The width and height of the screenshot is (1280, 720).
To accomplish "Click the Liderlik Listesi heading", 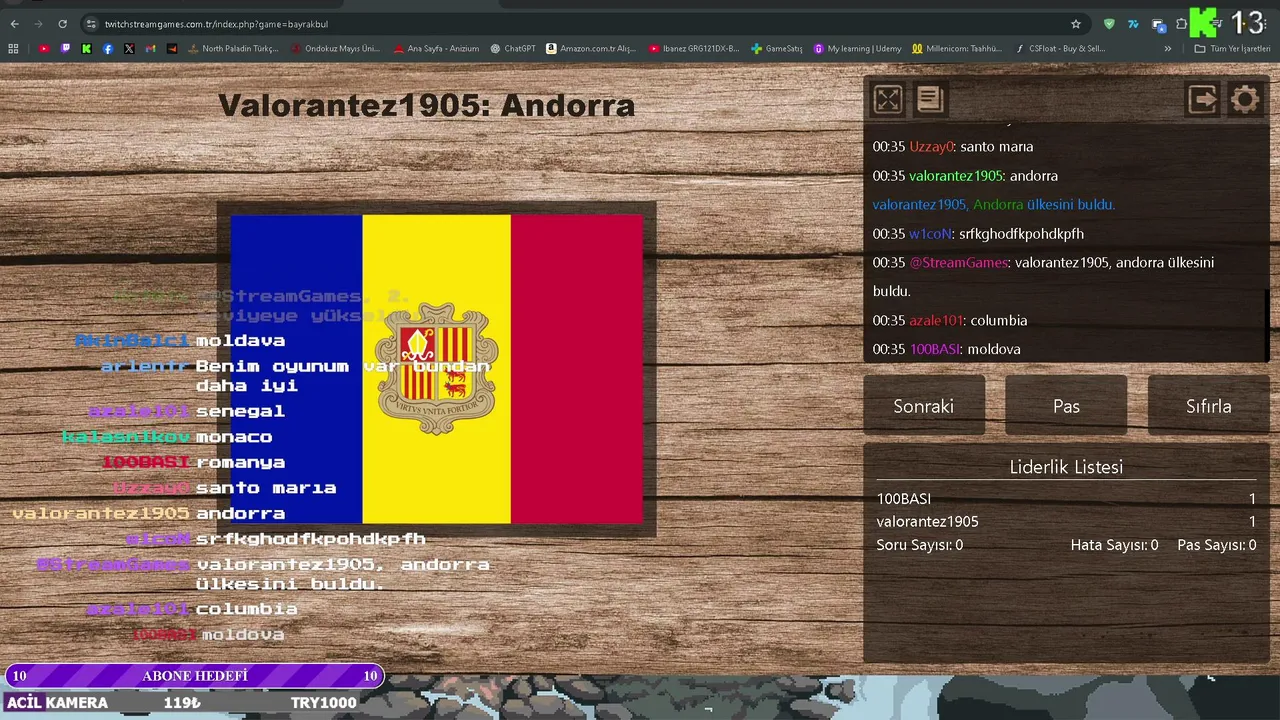I will (x=1066, y=467).
